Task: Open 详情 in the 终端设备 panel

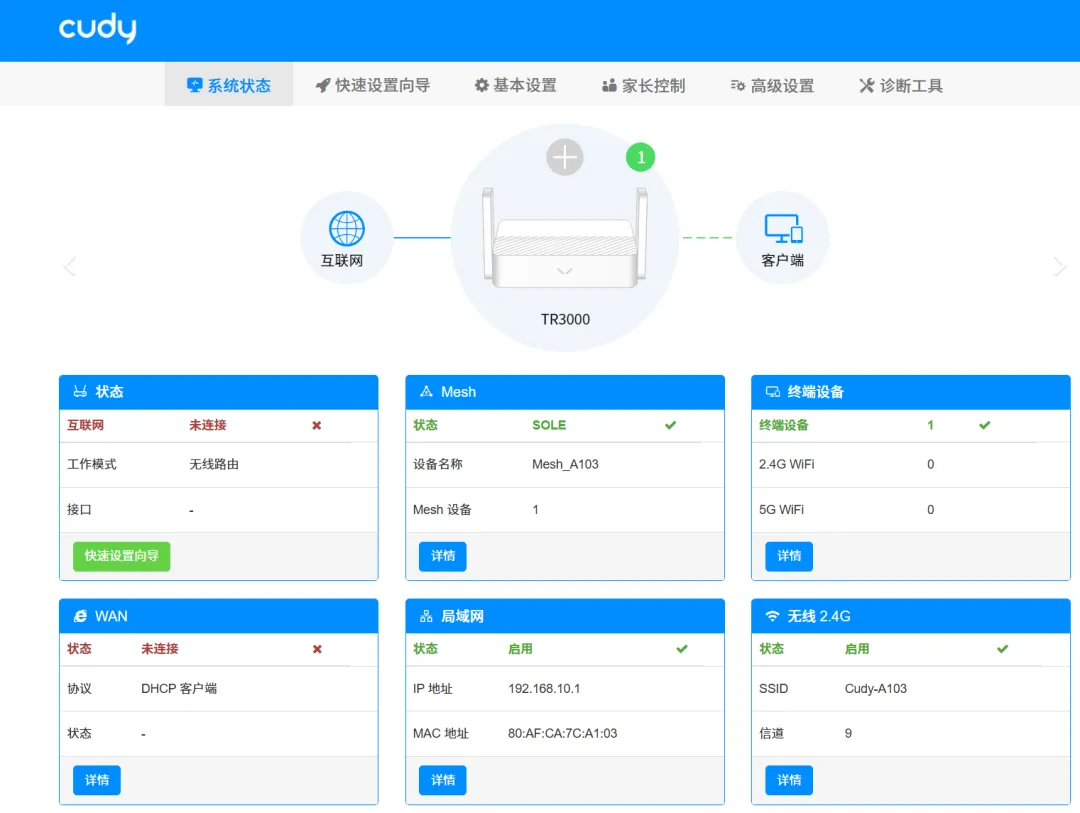Action: click(x=789, y=556)
